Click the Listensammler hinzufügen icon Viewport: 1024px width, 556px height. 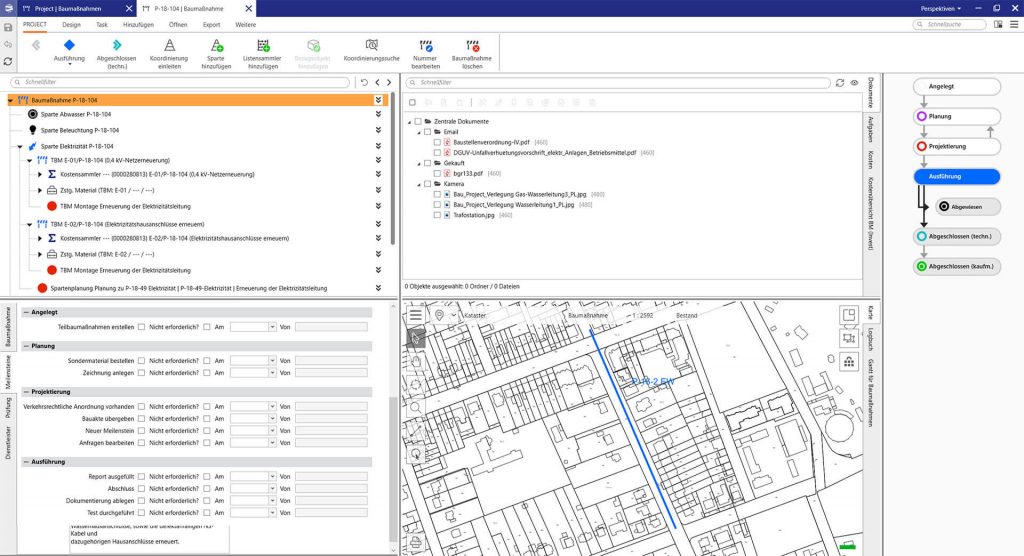coord(264,46)
